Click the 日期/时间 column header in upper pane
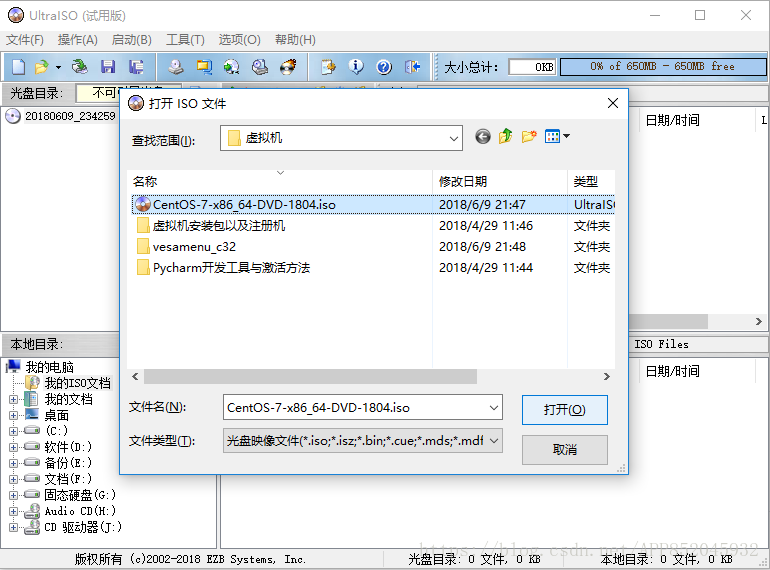The height and width of the screenshot is (570, 770). 672,120
